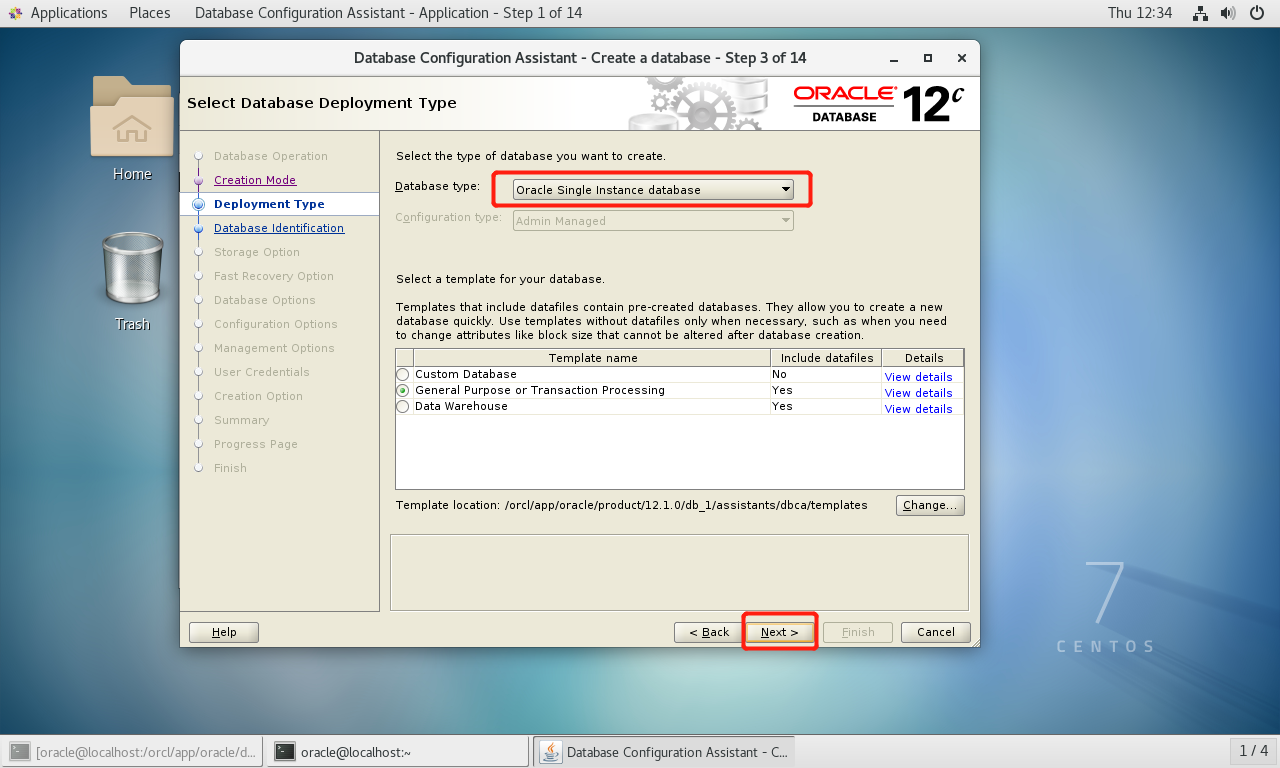Click the greyed-out Finish button
This screenshot has height=768, width=1280.
858,632
